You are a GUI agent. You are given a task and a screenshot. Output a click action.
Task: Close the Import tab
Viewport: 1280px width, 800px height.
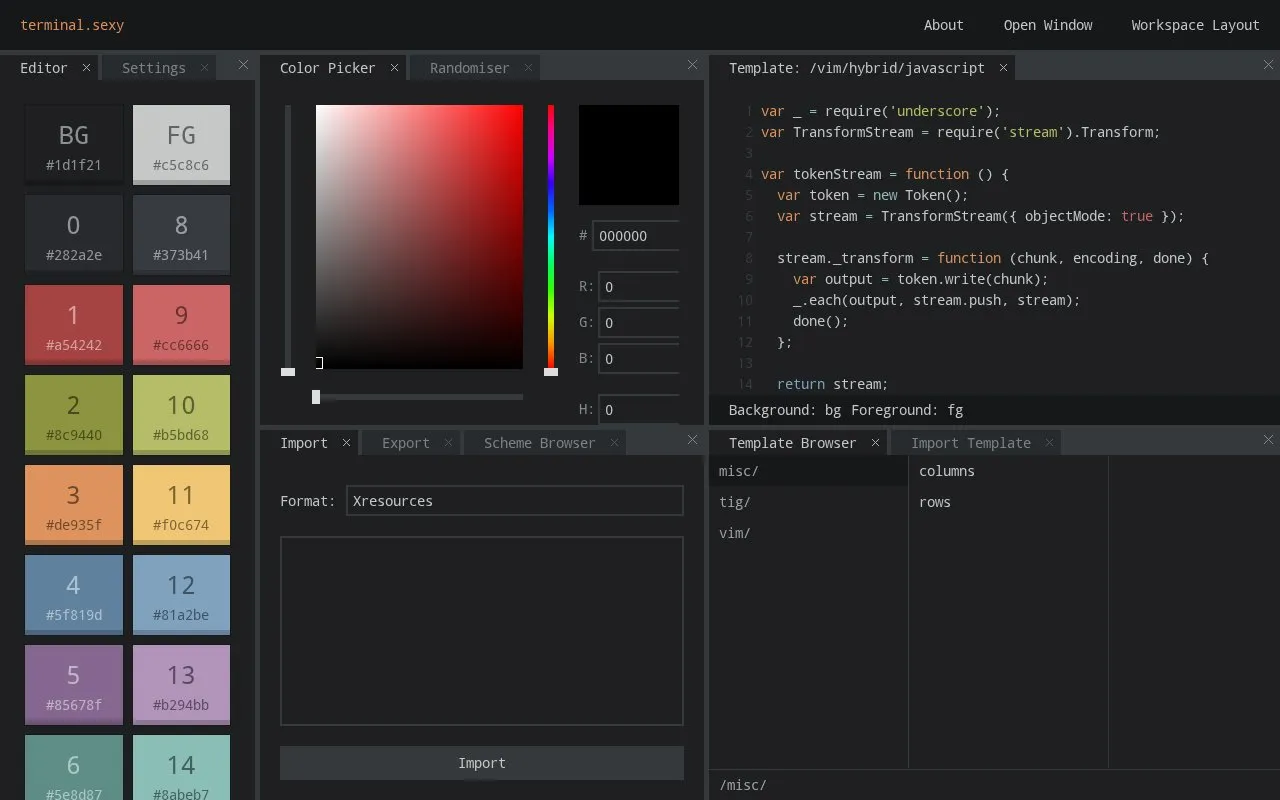(x=346, y=443)
